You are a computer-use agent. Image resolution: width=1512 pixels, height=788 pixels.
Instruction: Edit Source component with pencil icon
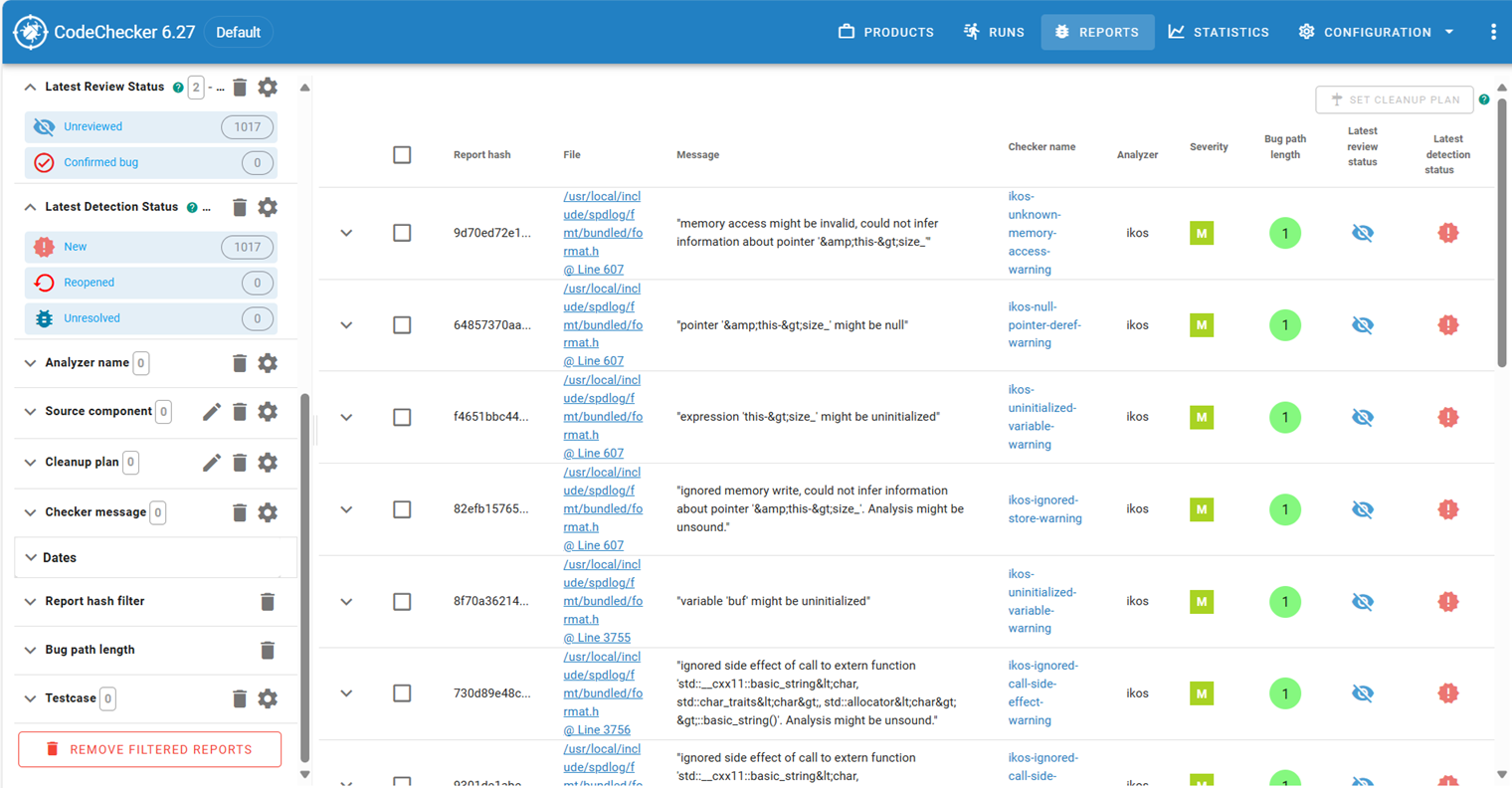click(x=212, y=412)
